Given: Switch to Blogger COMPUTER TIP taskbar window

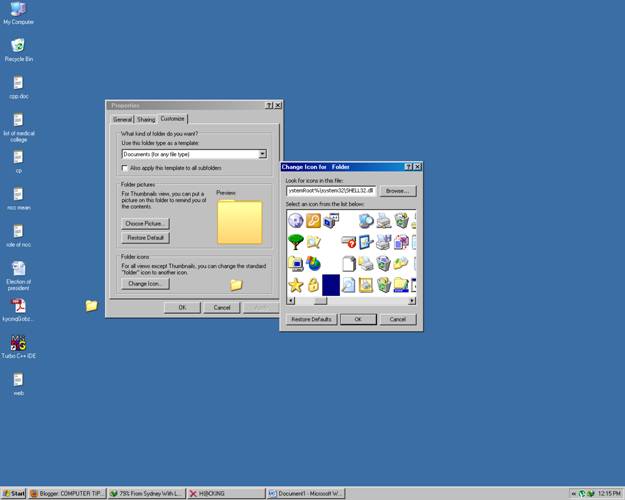Looking at the screenshot, I should (67, 494).
